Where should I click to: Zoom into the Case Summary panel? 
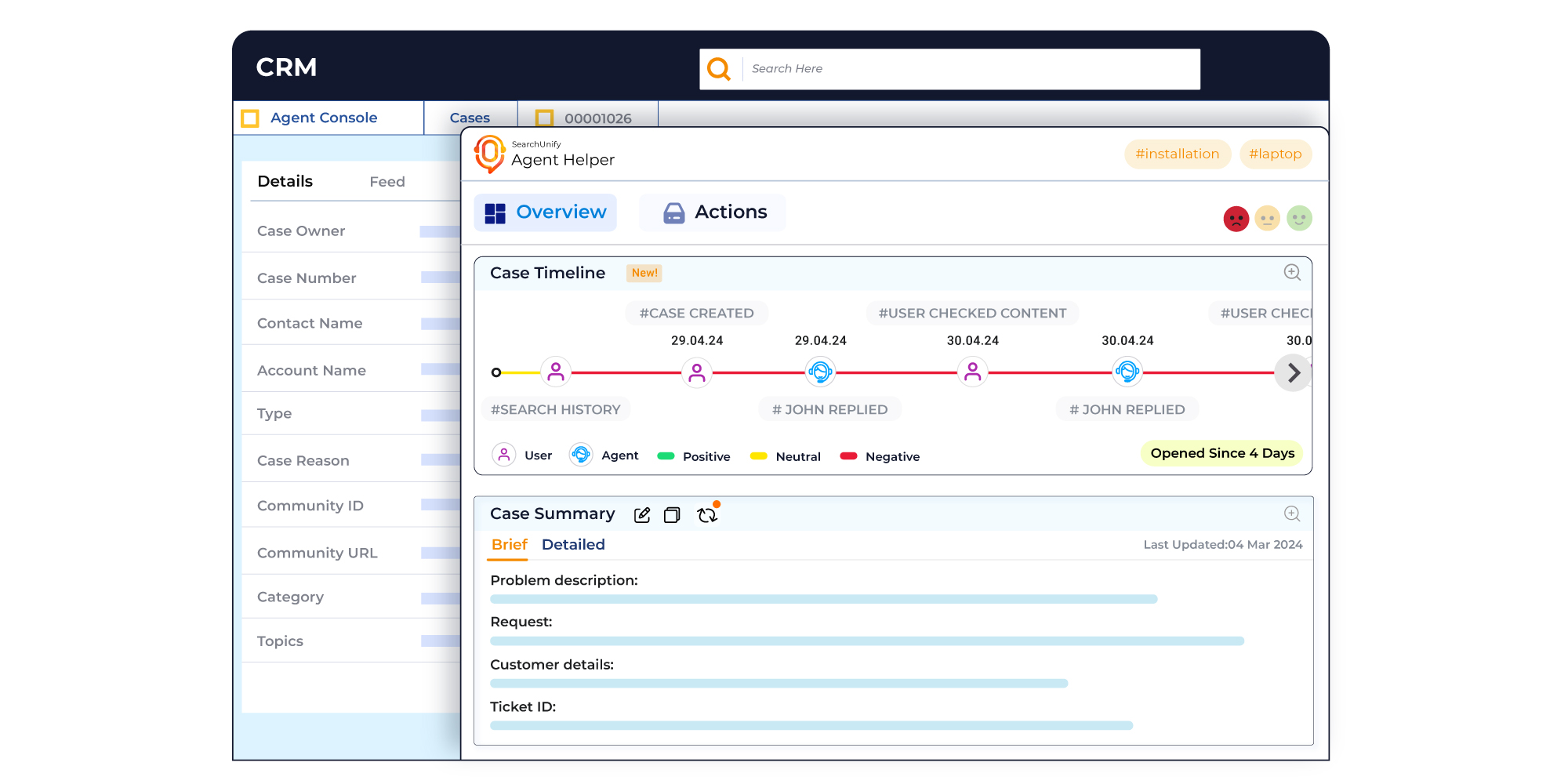pyautogui.click(x=1292, y=514)
